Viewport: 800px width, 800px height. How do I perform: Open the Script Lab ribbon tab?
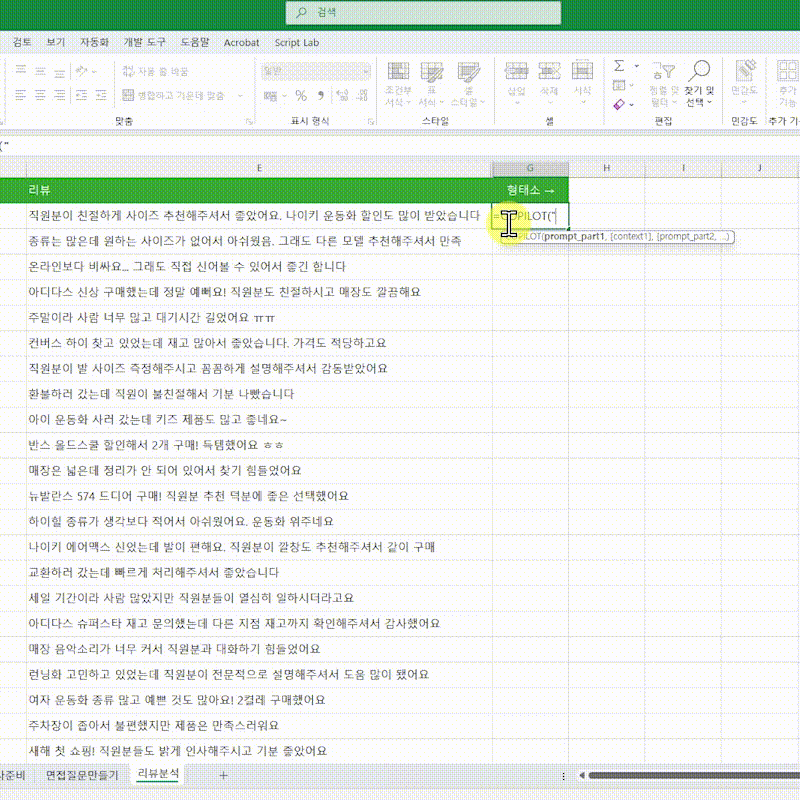pos(297,43)
